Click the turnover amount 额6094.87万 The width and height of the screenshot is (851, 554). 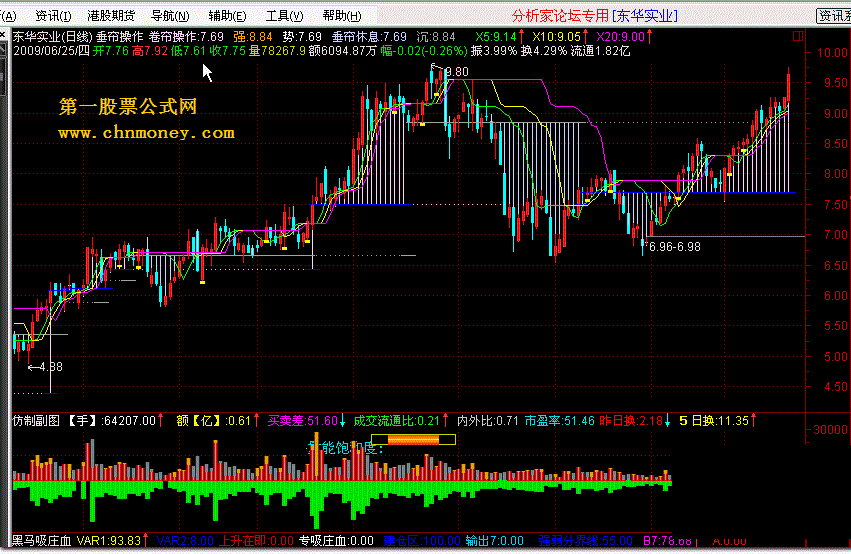pos(342,51)
